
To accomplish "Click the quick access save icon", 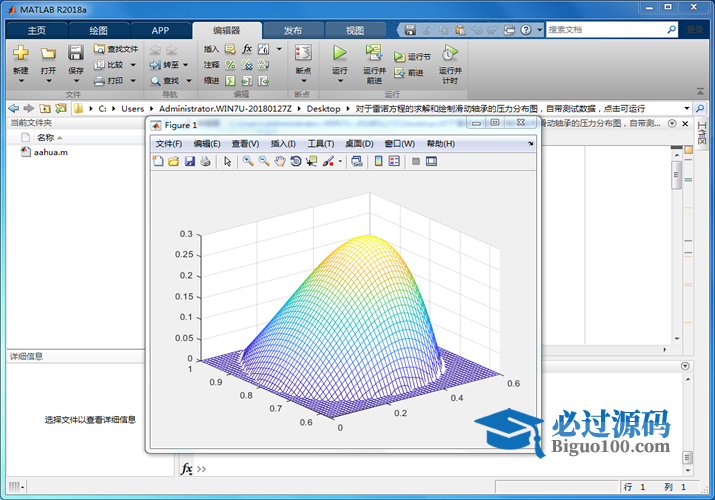I will (x=410, y=30).
